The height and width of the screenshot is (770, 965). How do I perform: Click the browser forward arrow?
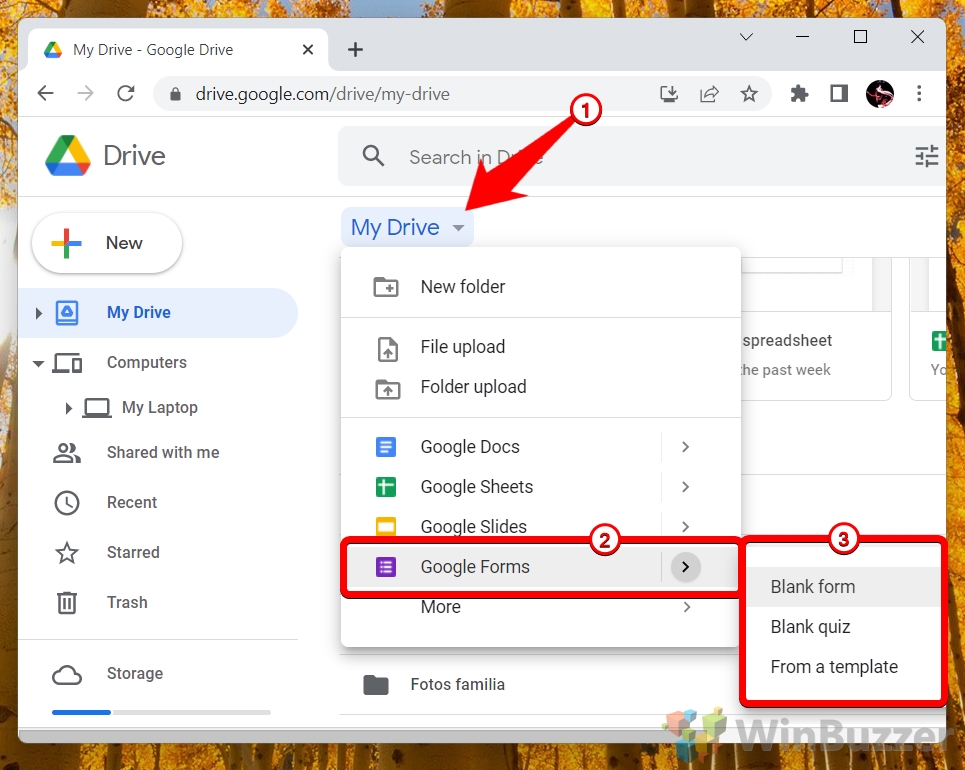[86, 94]
